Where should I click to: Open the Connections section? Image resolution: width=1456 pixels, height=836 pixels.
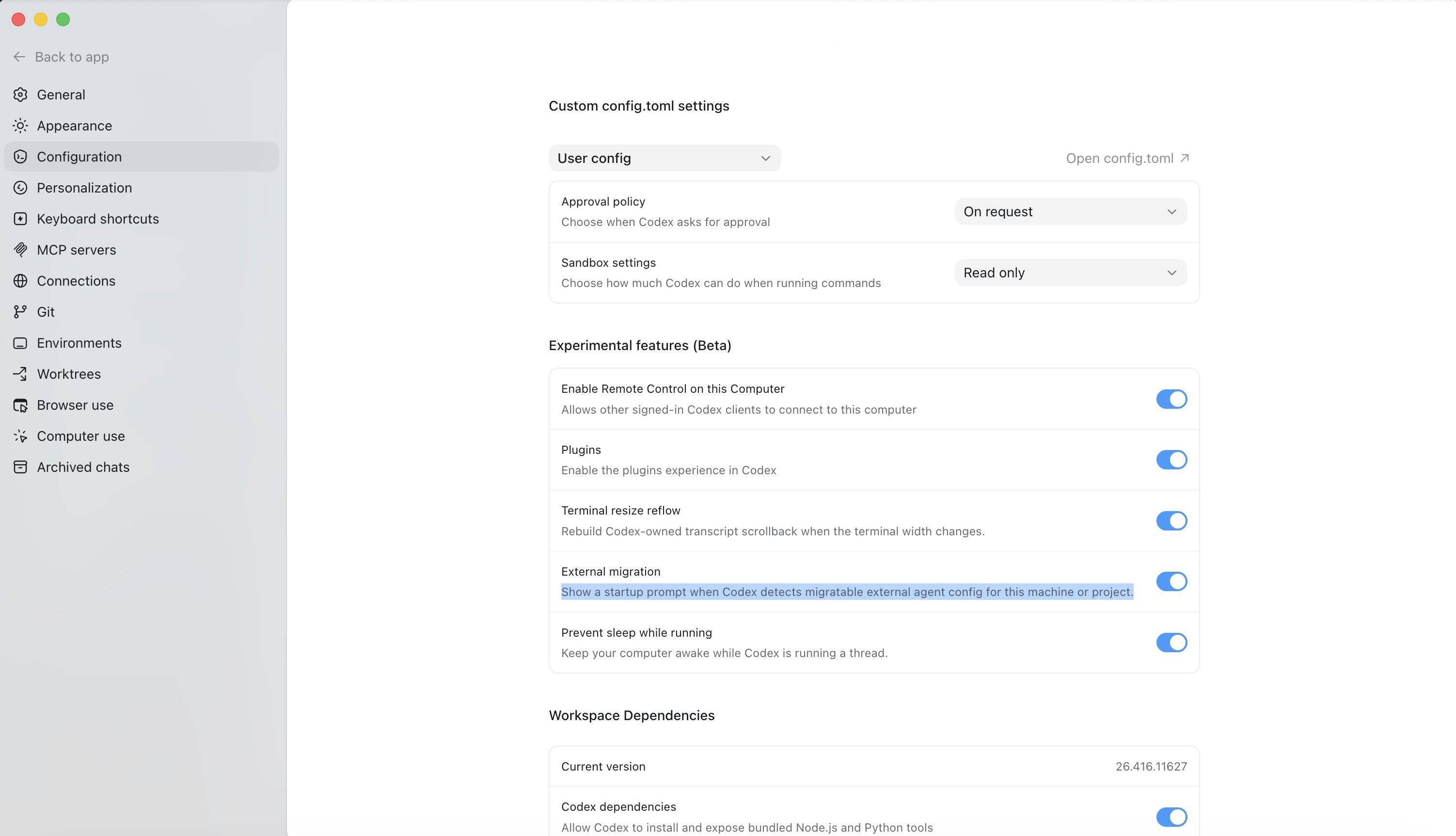[141, 281]
